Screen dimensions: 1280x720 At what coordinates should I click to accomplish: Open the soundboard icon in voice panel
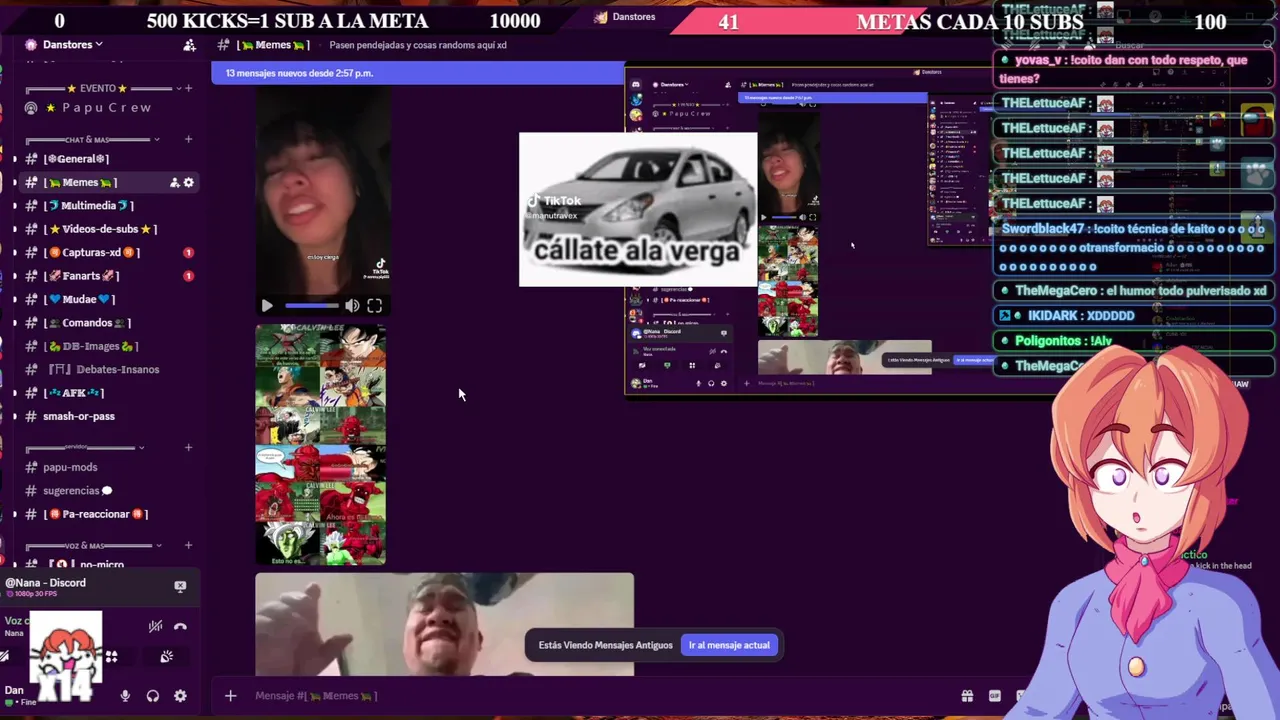166,657
